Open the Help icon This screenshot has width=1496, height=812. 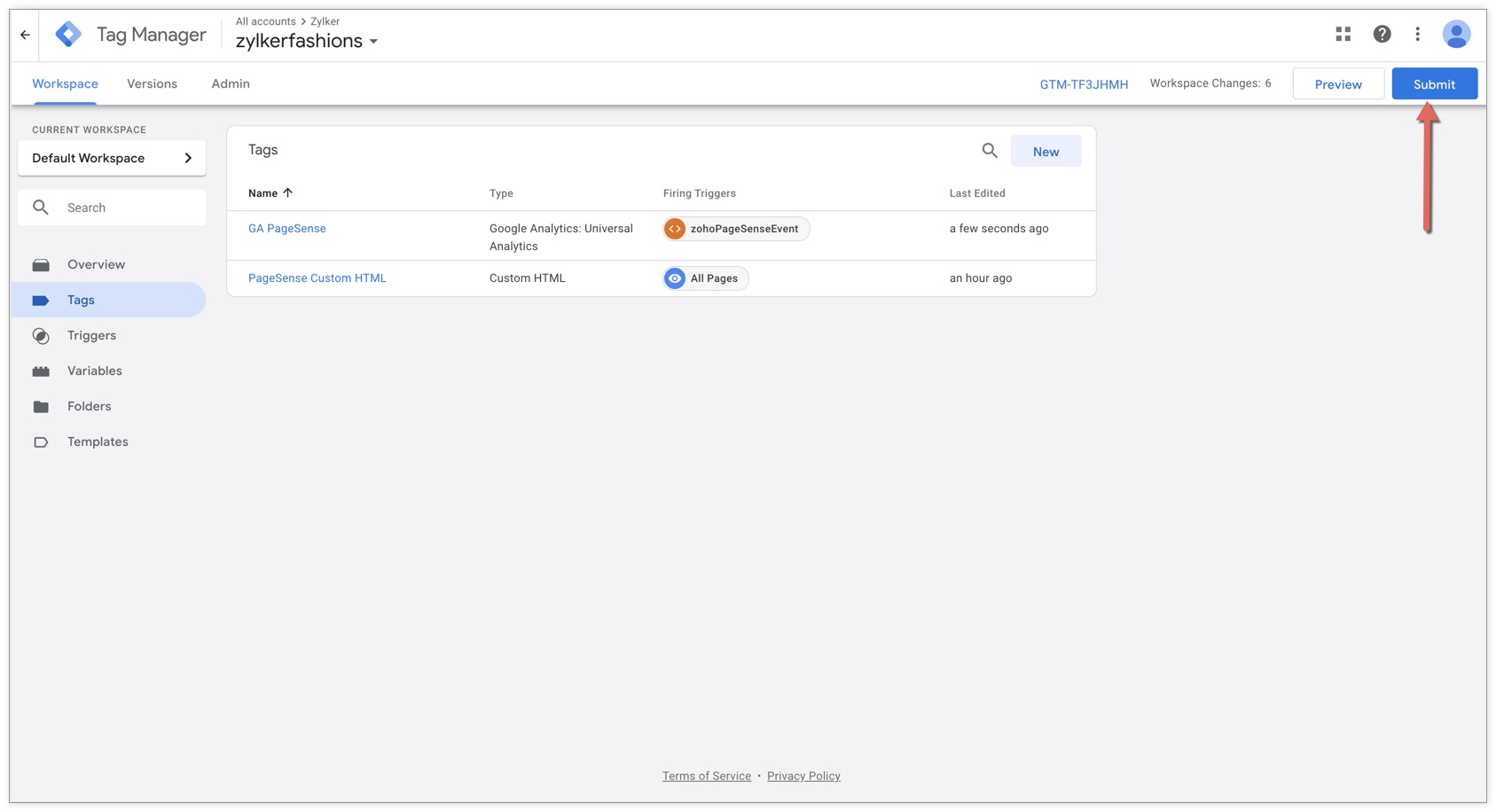(x=1382, y=34)
